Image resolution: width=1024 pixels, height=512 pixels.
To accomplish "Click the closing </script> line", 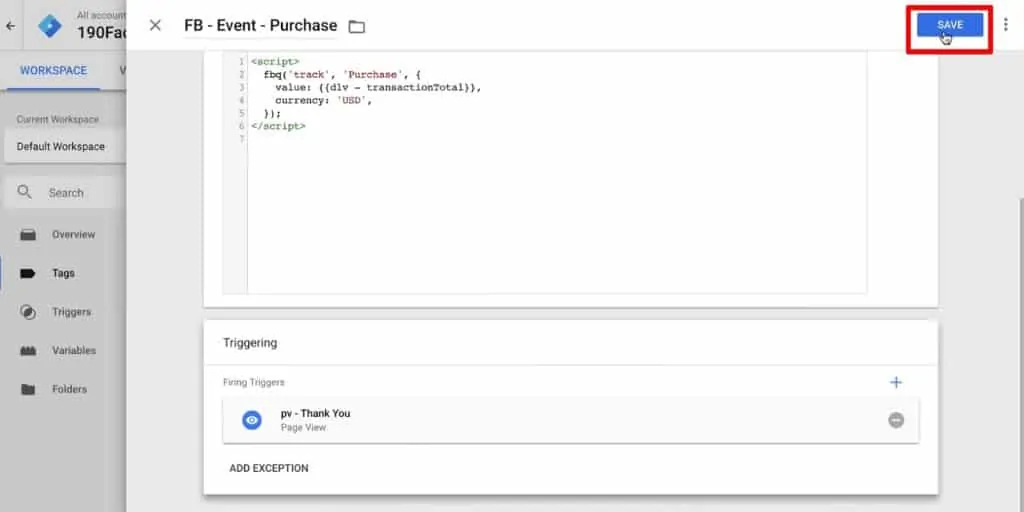I will pos(278,126).
